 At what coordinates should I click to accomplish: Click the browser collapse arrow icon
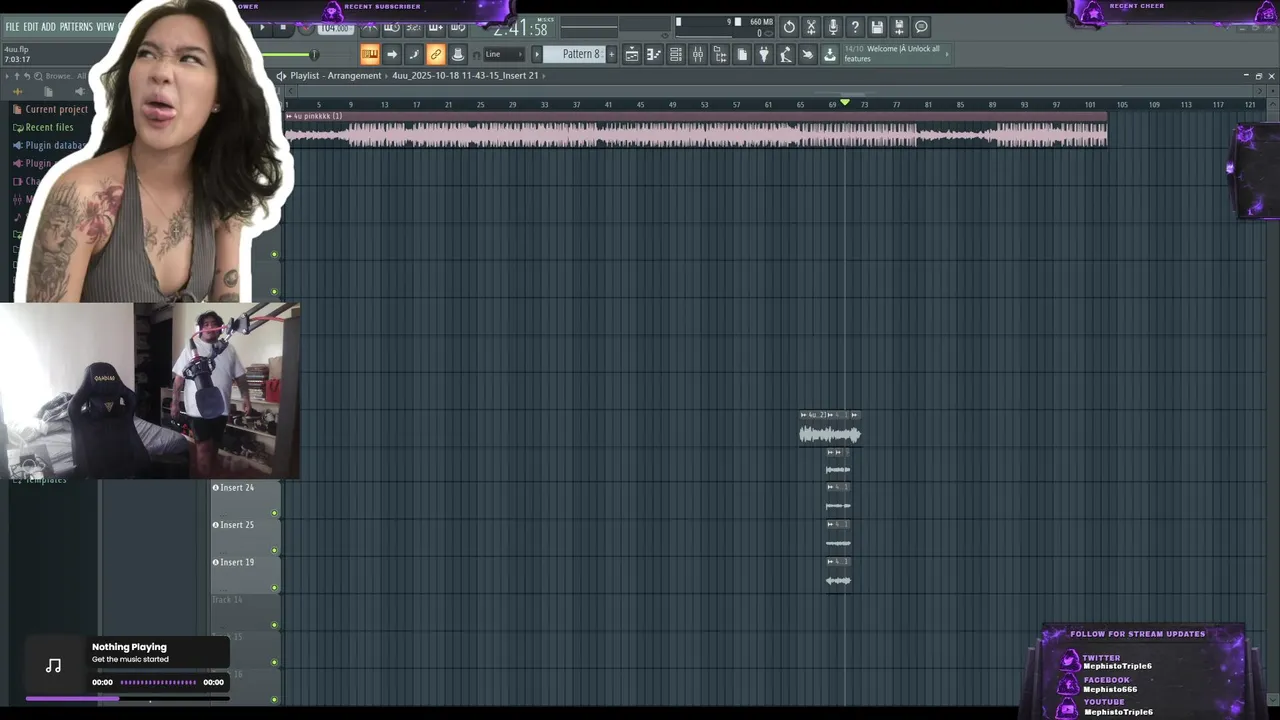[x=8, y=76]
